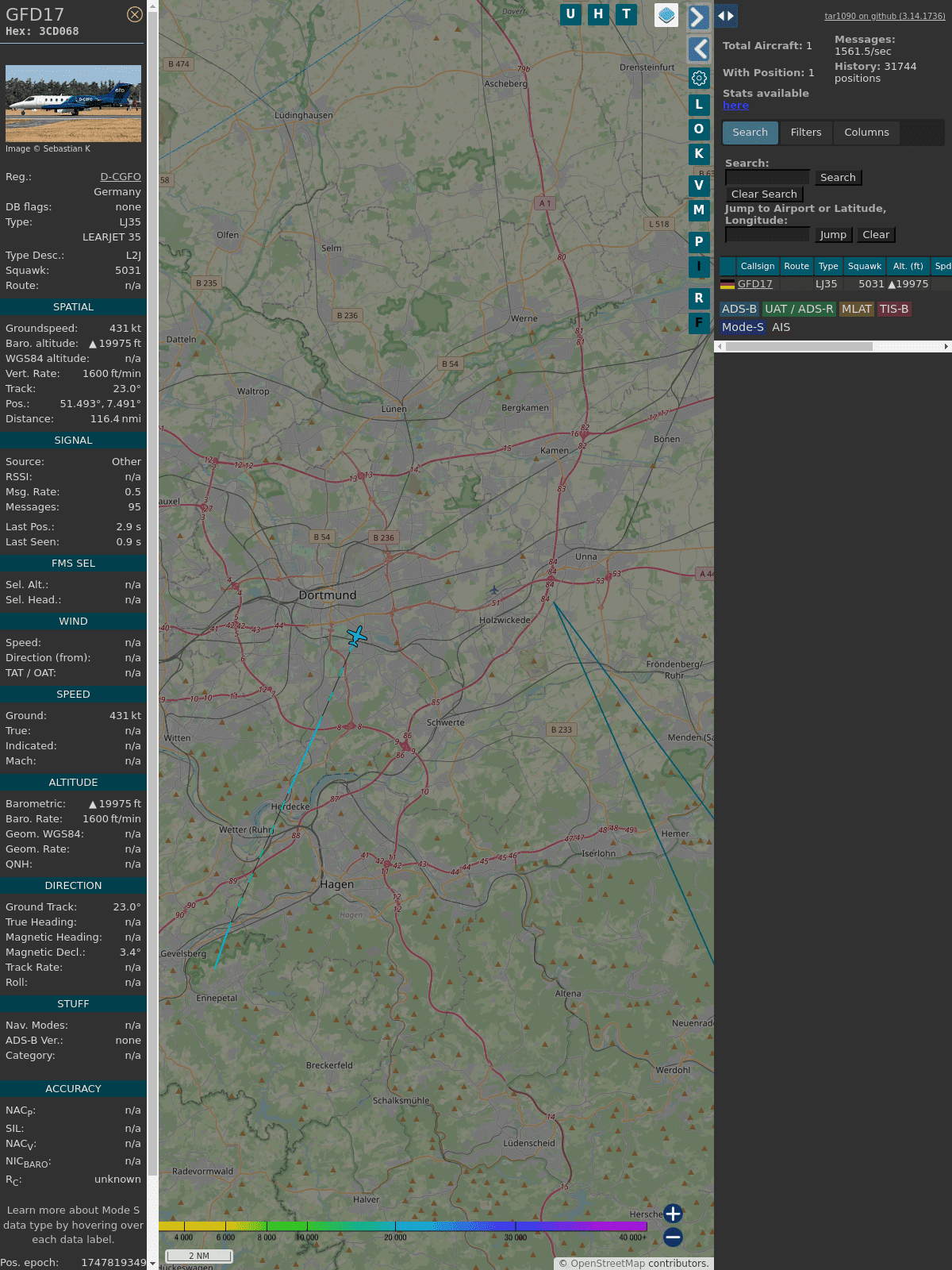Toggle the P map option button

[x=699, y=241]
